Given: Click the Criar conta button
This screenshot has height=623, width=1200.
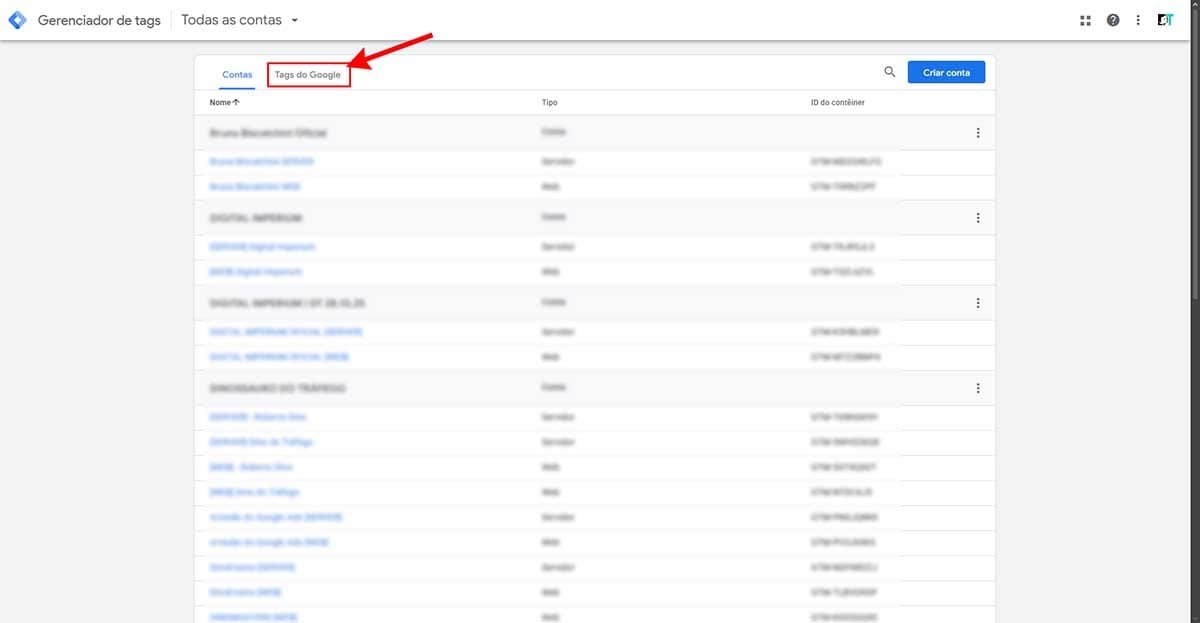Looking at the screenshot, I should pos(946,72).
